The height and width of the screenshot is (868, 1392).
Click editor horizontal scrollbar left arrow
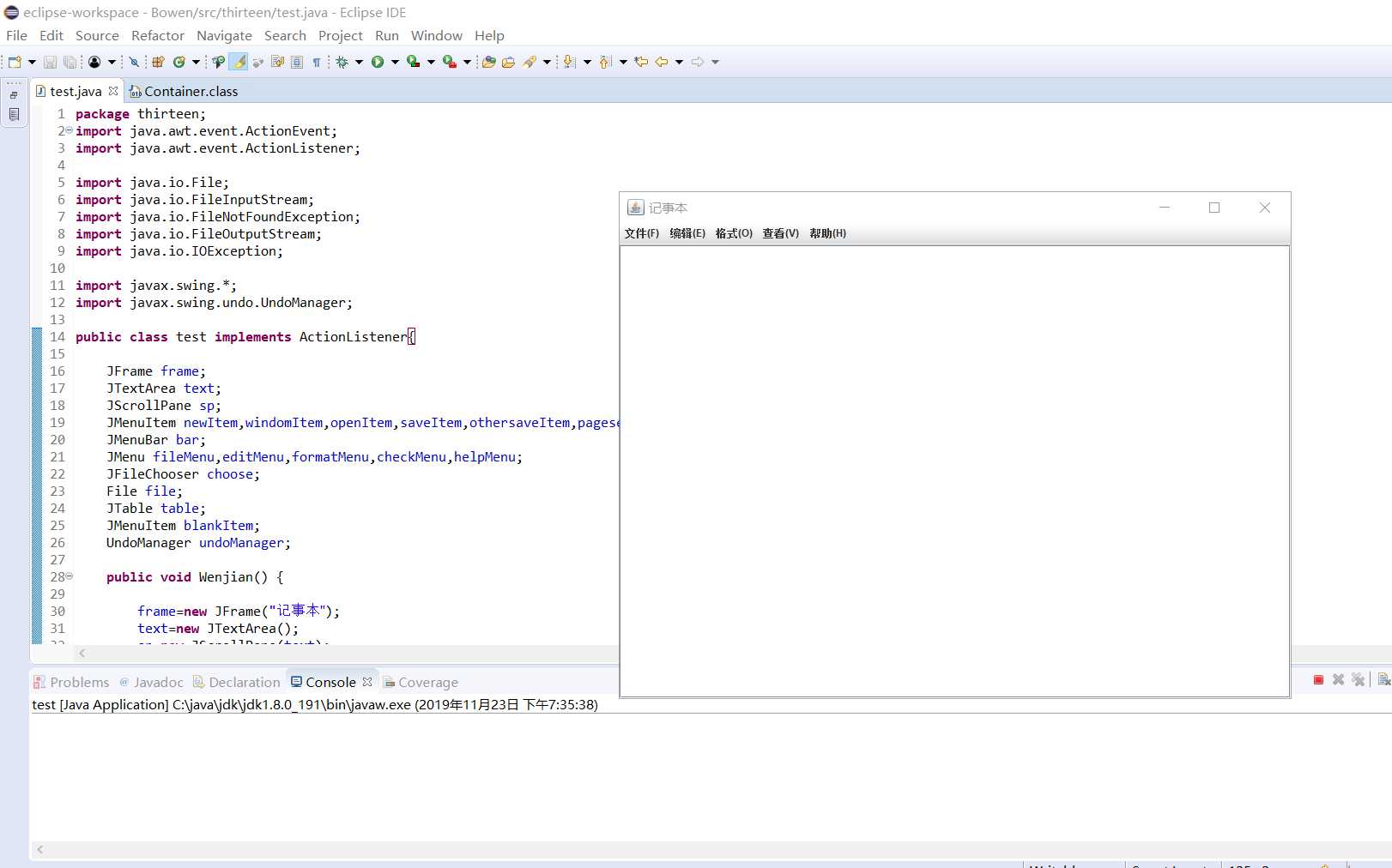coord(82,654)
